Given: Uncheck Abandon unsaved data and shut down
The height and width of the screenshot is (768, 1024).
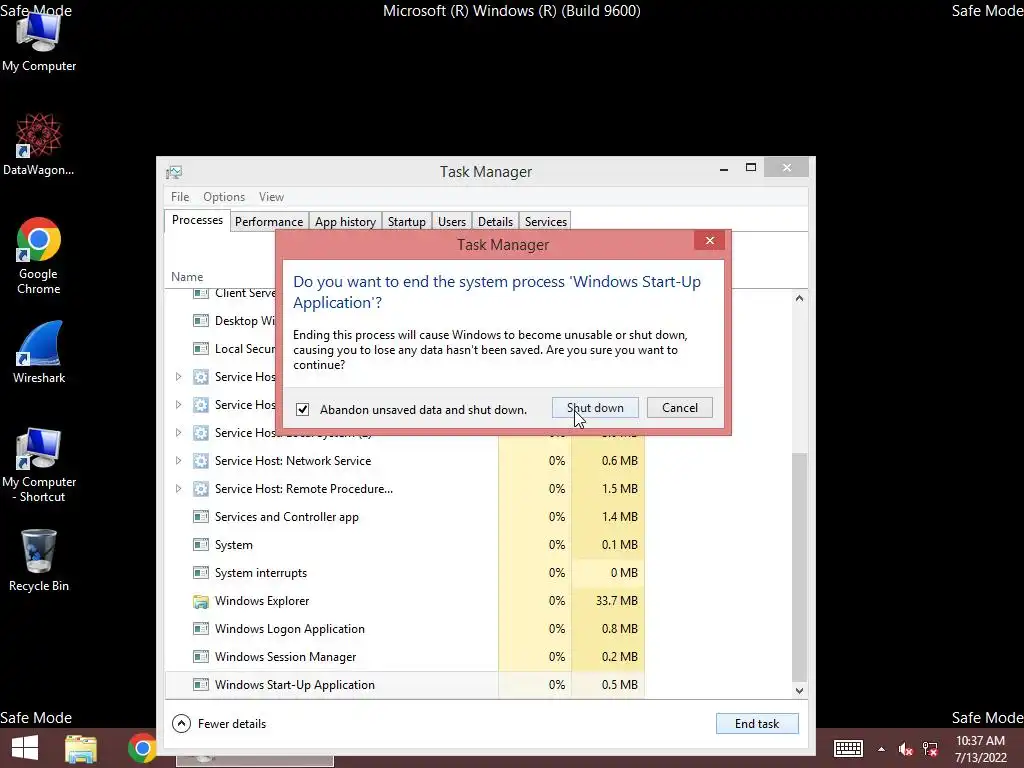Looking at the screenshot, I should tap(302, 409).
